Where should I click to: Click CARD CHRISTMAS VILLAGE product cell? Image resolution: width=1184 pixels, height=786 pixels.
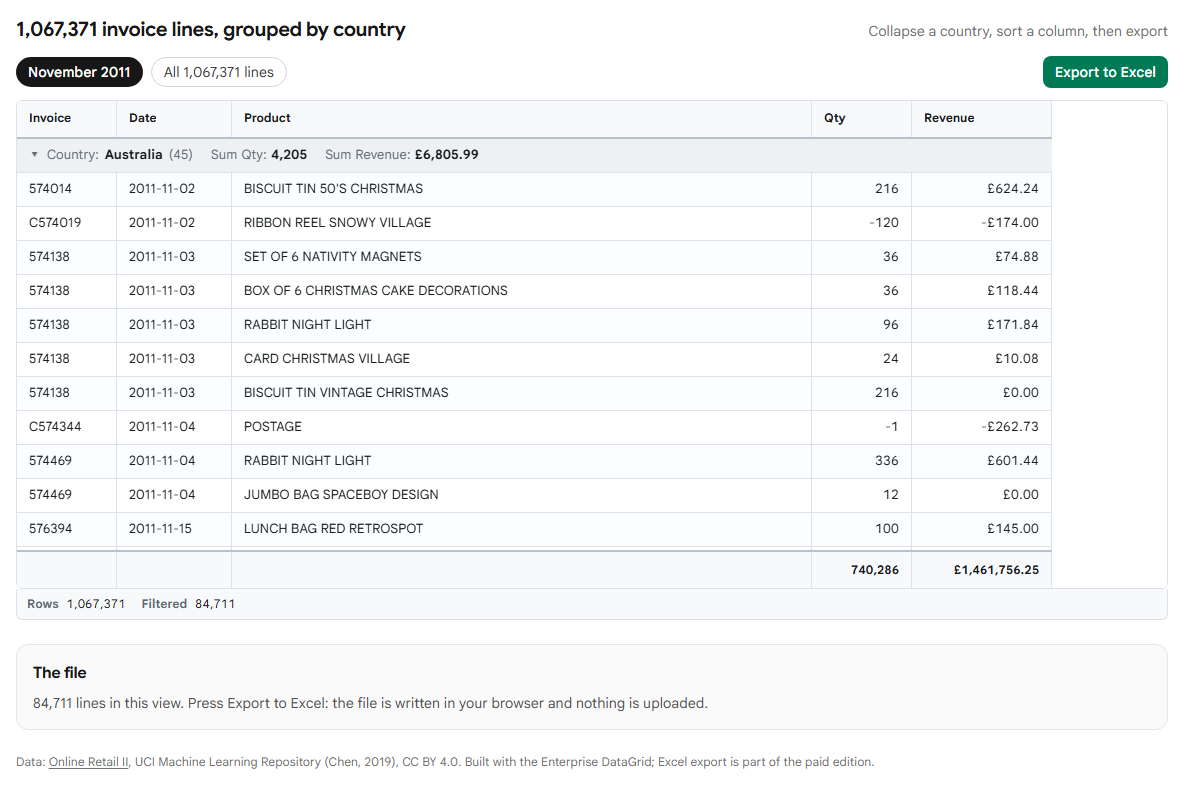pos(521,359)
